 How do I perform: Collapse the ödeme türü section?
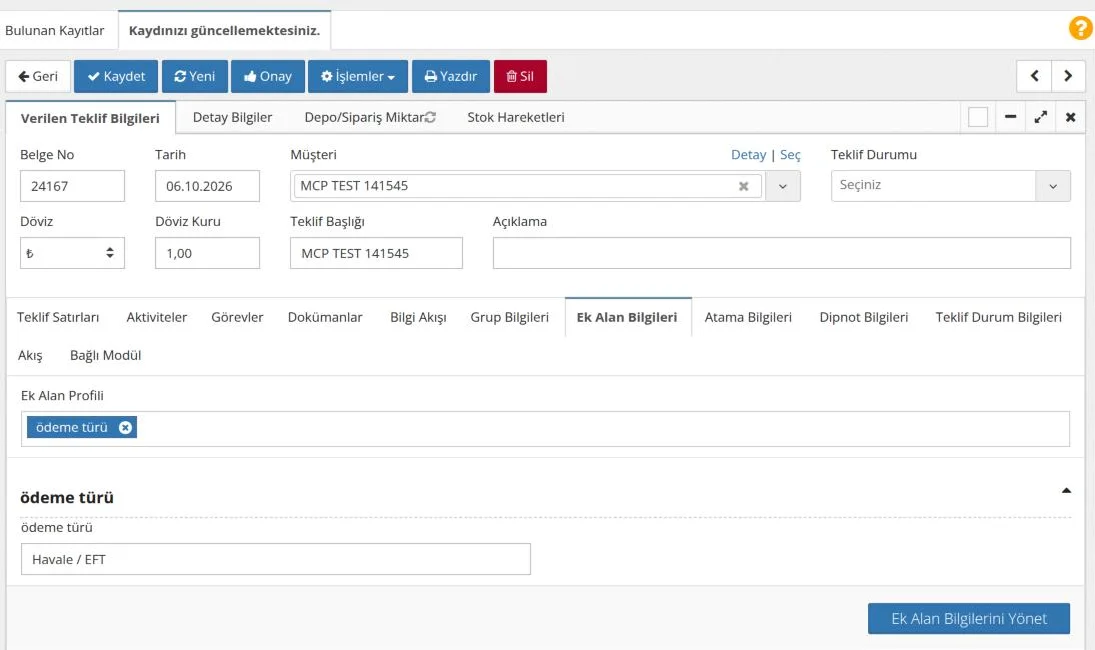1066,491
